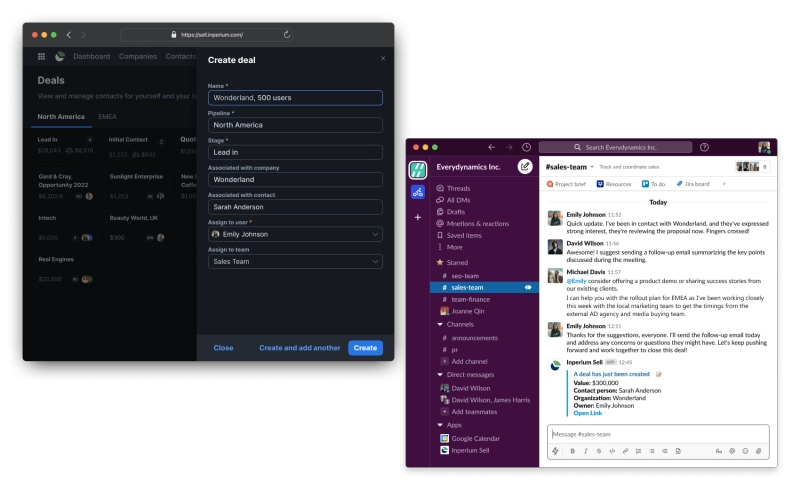This screenshot has width=800, height=490.
Task: Click the Close button in dialog footer
Action: (223, 348)
